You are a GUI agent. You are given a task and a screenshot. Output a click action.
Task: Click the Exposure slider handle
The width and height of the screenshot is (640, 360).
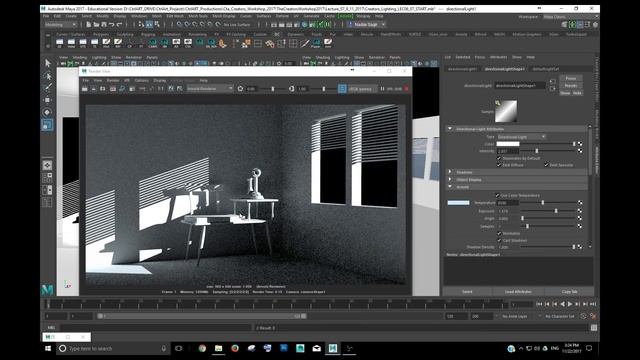pyautogui.click(x=556, y=211)
